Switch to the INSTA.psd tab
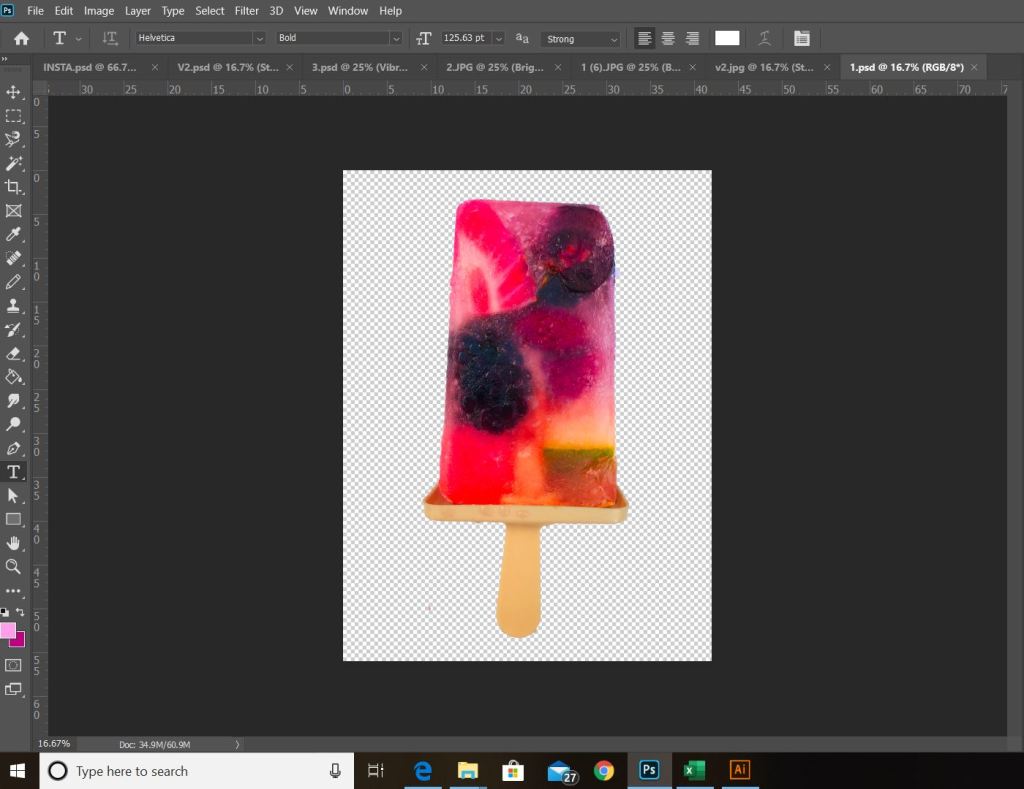Viewport: 1024px width, 789px height. tap(90, 67)
